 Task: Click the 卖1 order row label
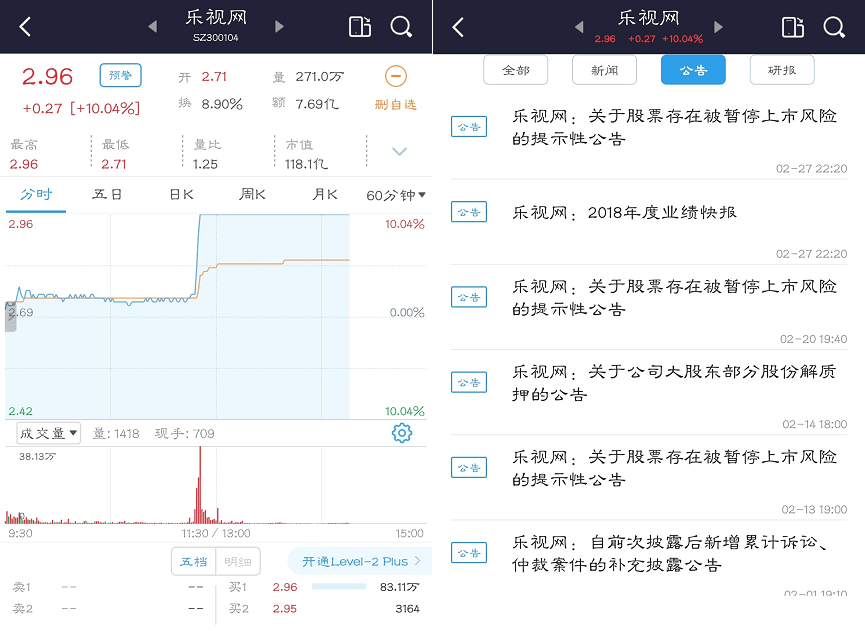coord(22,587)
